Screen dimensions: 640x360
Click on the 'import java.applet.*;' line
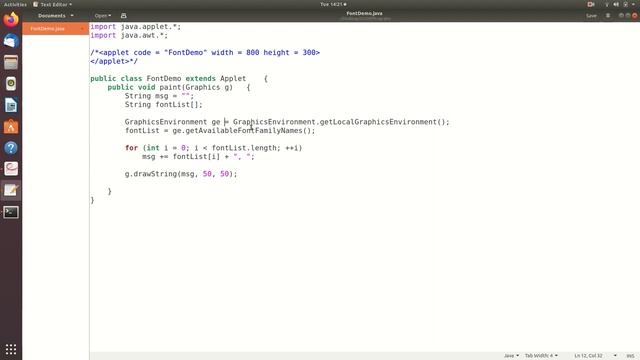click(136, 27)
